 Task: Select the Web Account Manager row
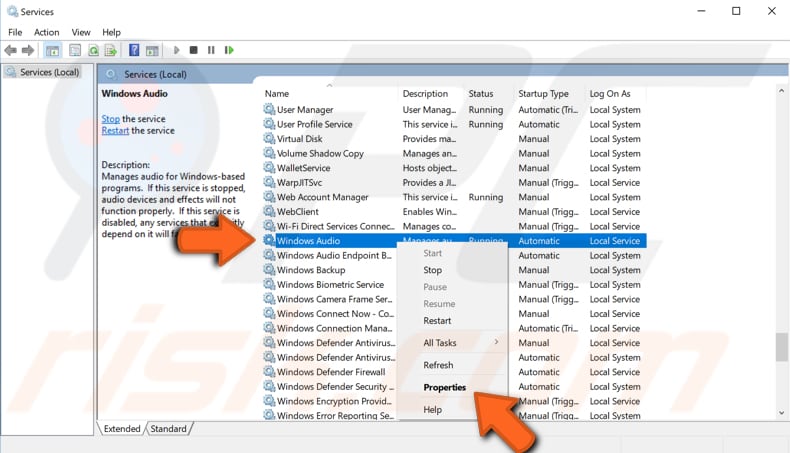453,197
